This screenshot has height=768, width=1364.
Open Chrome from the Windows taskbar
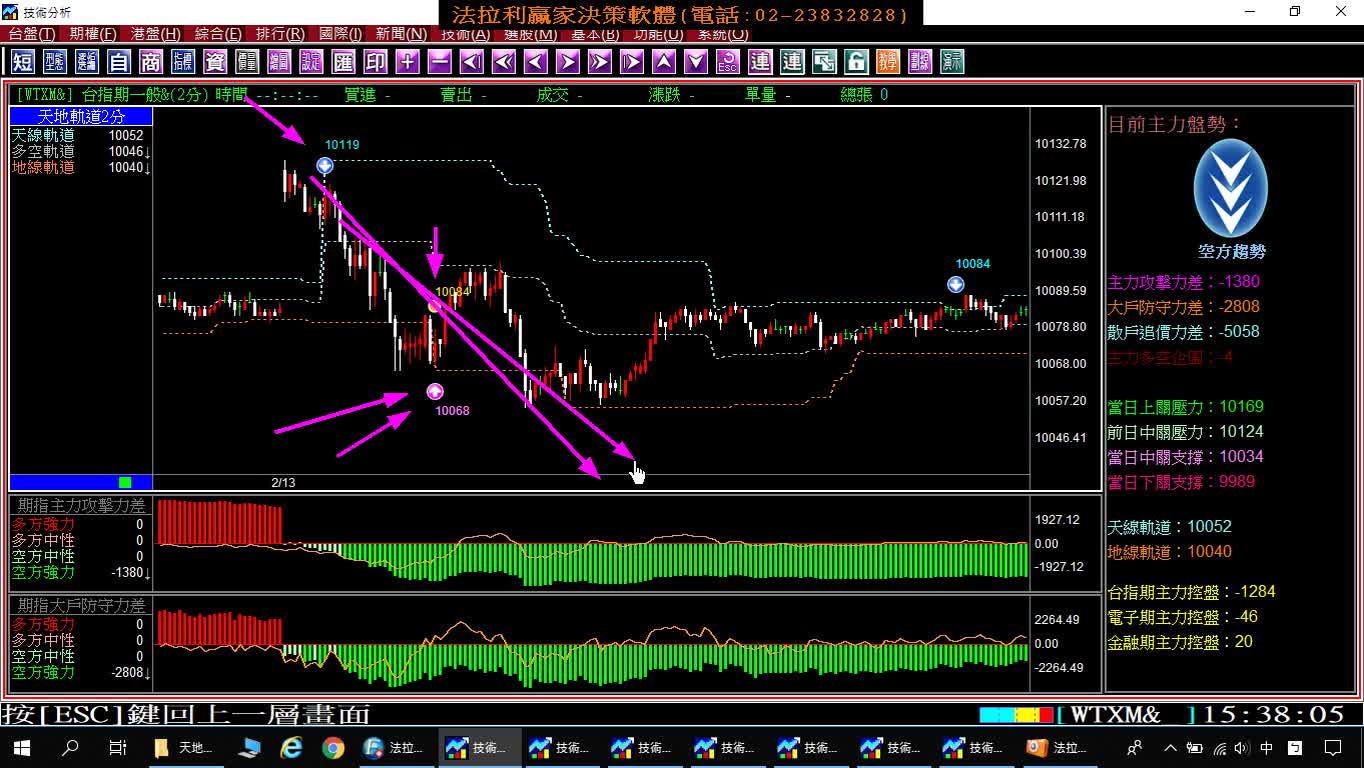coord(333,748)
